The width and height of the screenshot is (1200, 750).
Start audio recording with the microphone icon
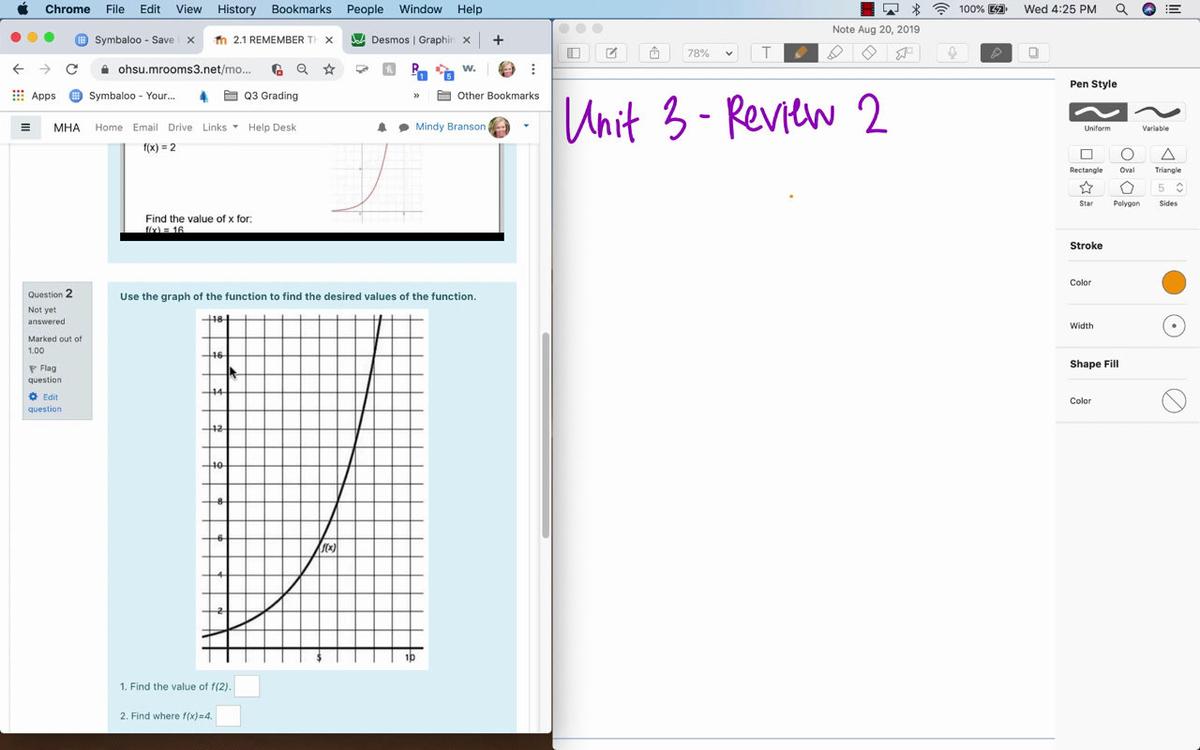click(x=952, y=53)
